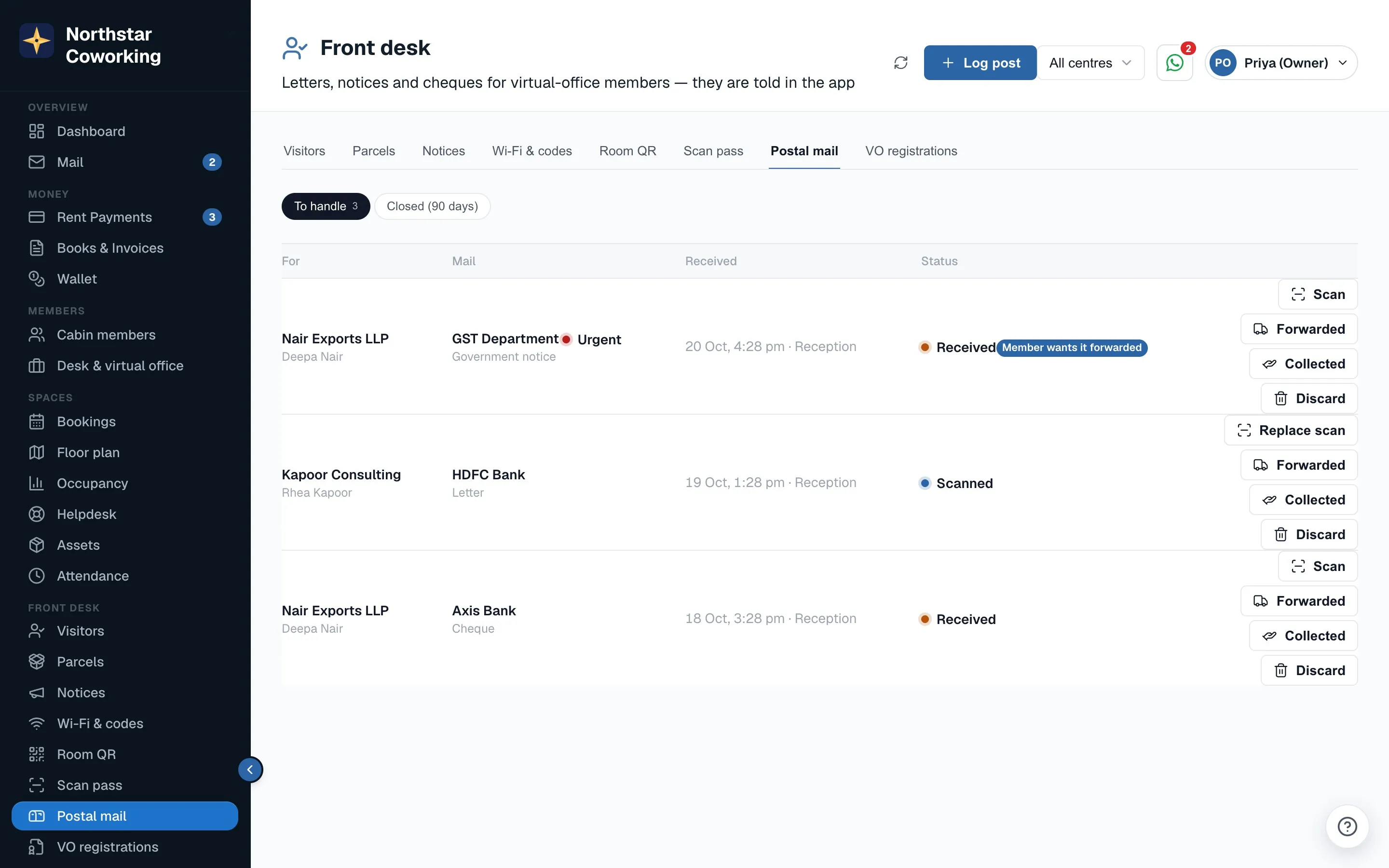This screenshot has width=1389, height=868.
Task: Click the Member wants it forwarded badge
Action: click(x=1072, y=348)
